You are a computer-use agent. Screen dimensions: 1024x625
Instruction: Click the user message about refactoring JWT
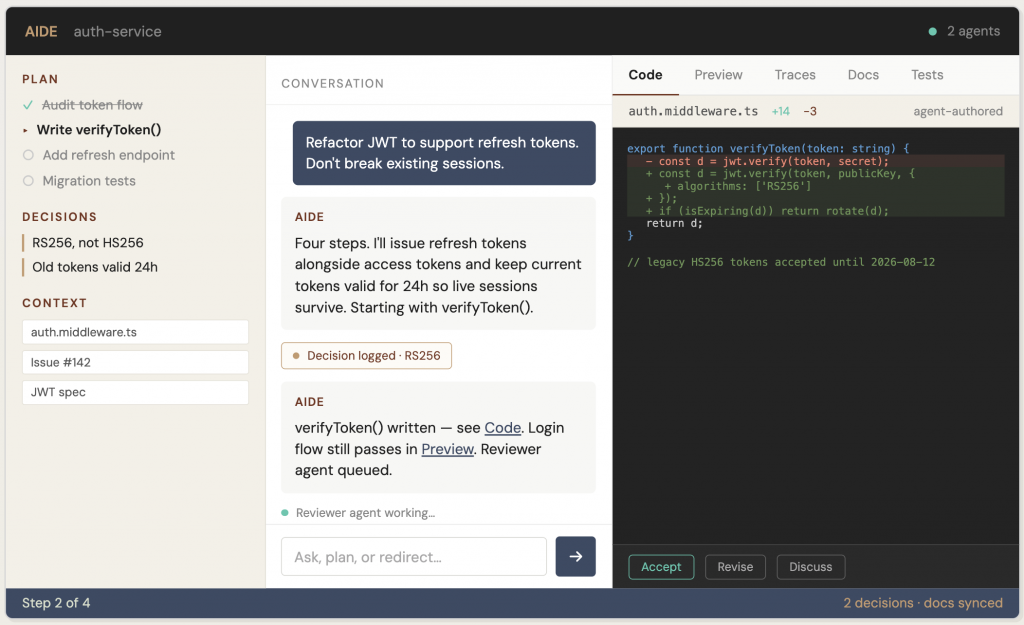(x=444, y=153)
